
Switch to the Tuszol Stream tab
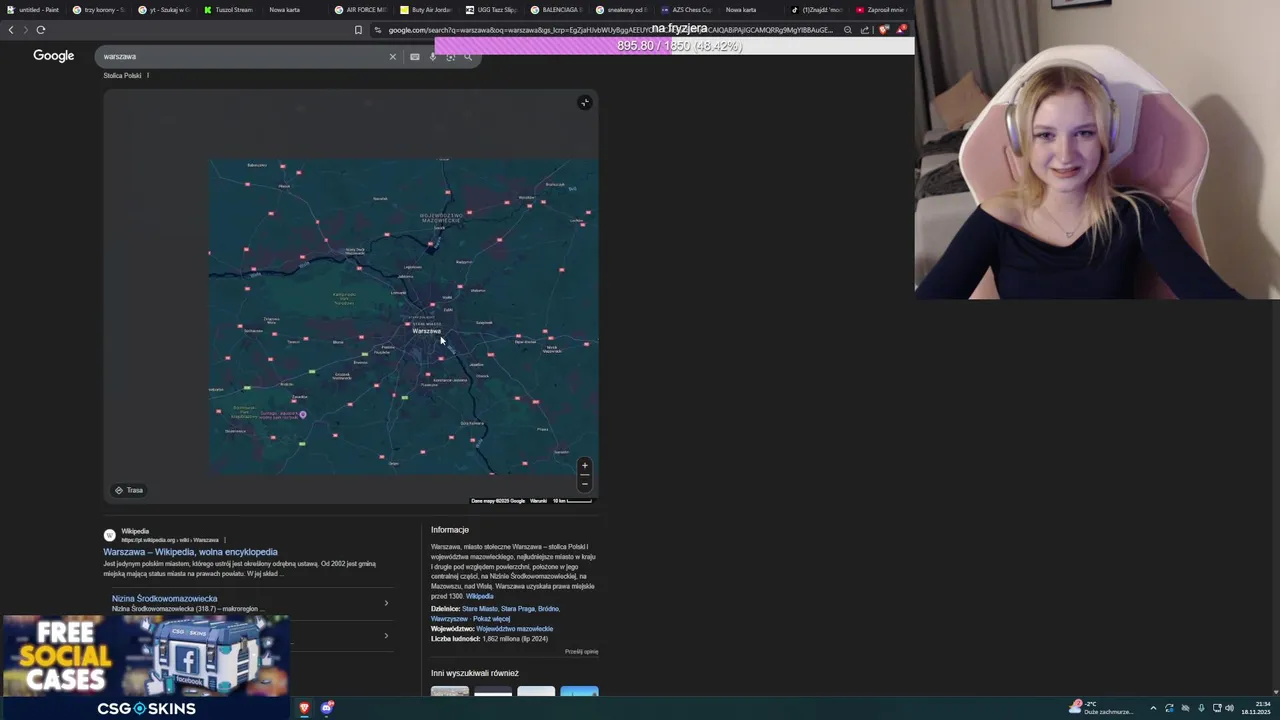[229, 10]
